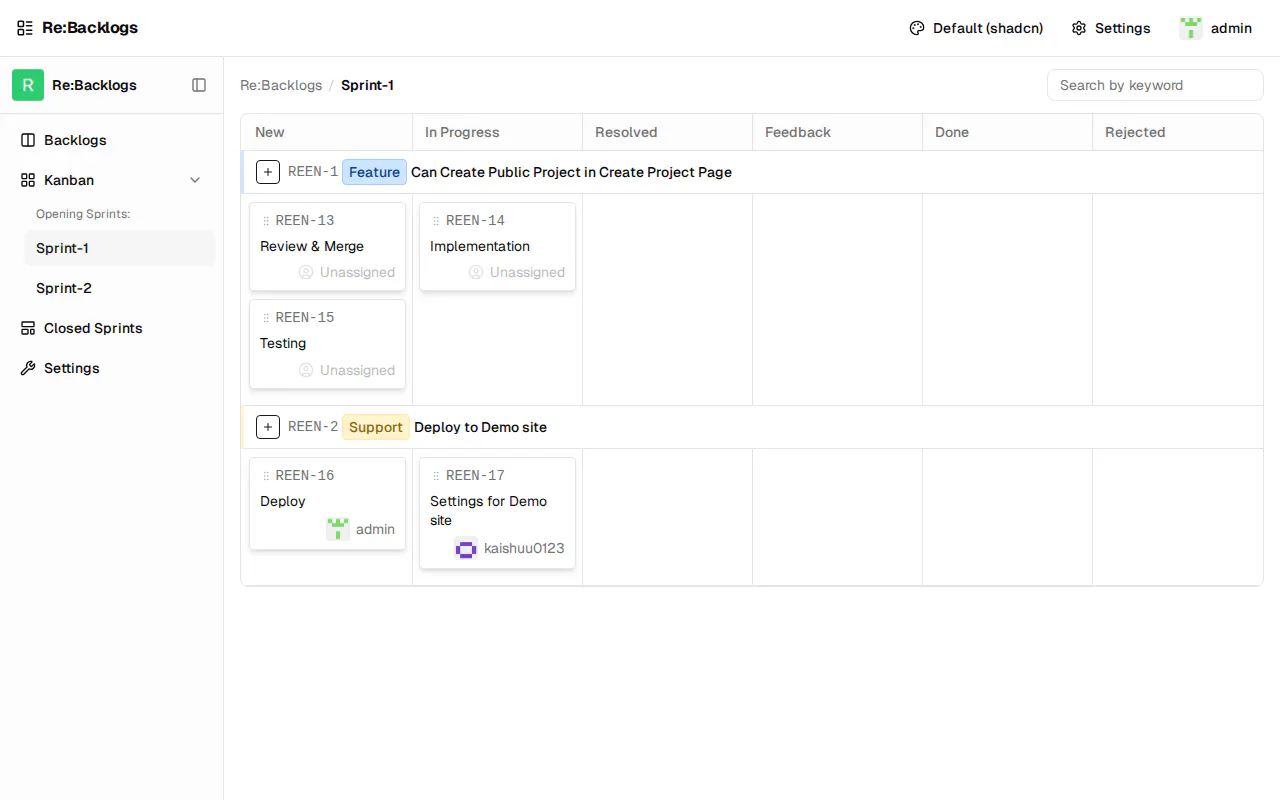Click the unassigned user icon on REEN-13

pos(306,272)
